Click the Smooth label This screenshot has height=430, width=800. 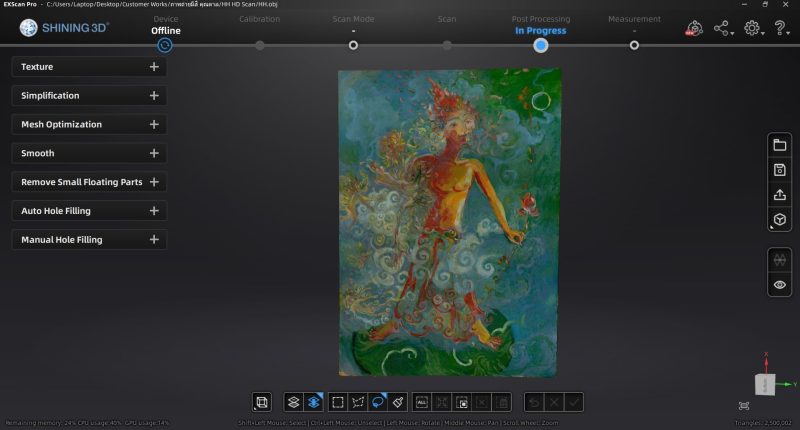pos(37,153)
